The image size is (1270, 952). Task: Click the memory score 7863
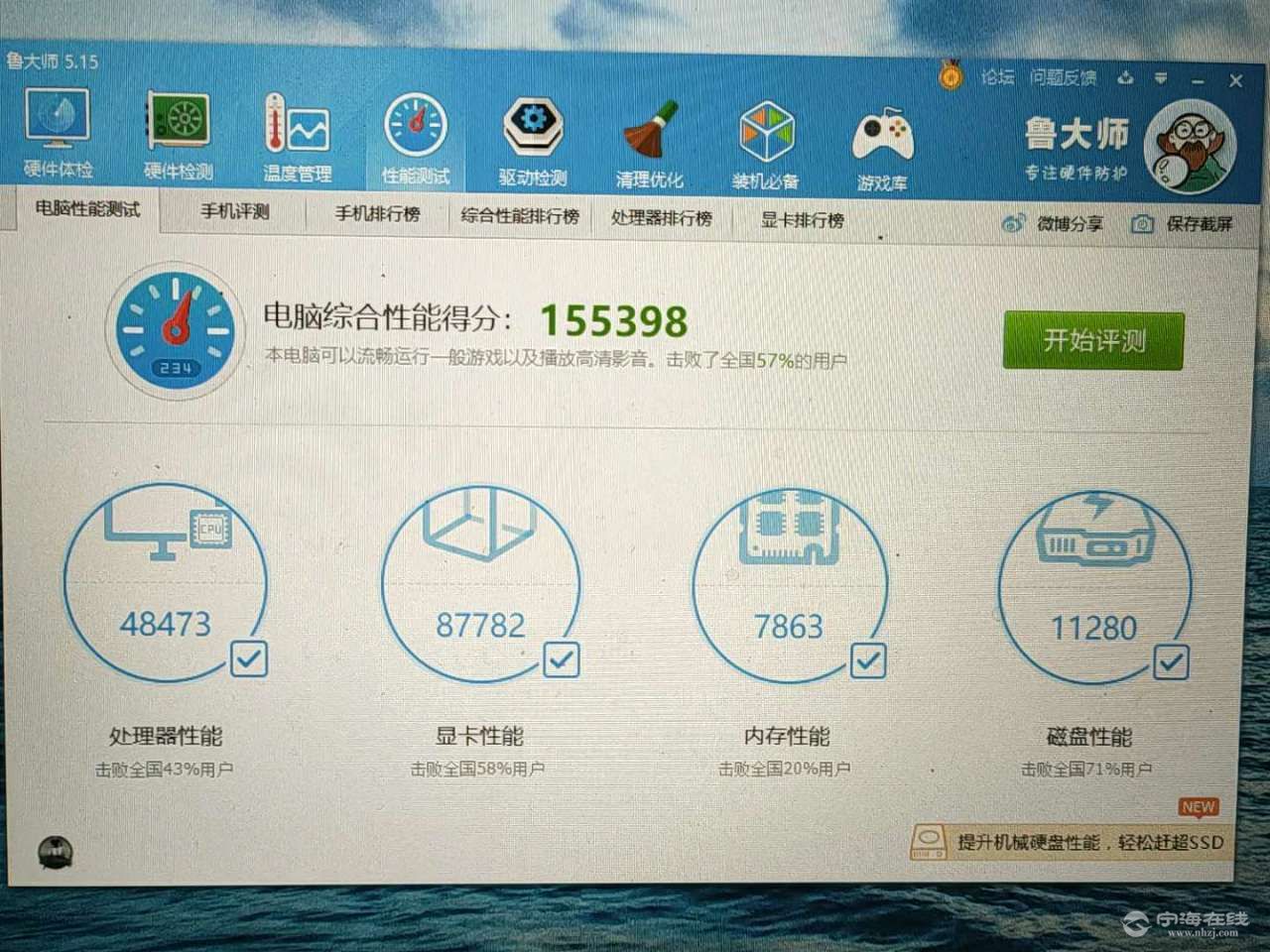pos(789,627)
